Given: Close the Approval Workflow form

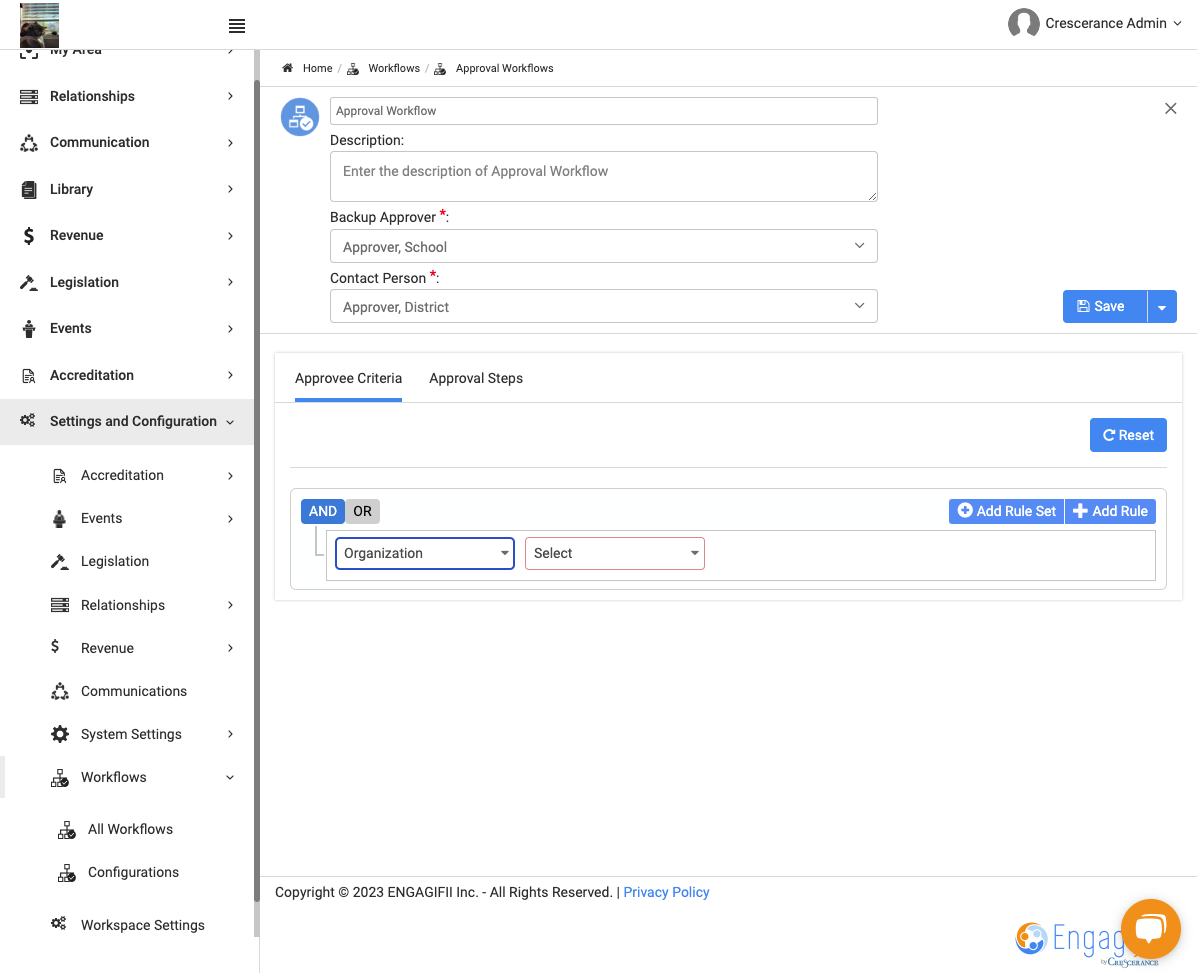Looking at the screenshot, I should coord(1170,108).
